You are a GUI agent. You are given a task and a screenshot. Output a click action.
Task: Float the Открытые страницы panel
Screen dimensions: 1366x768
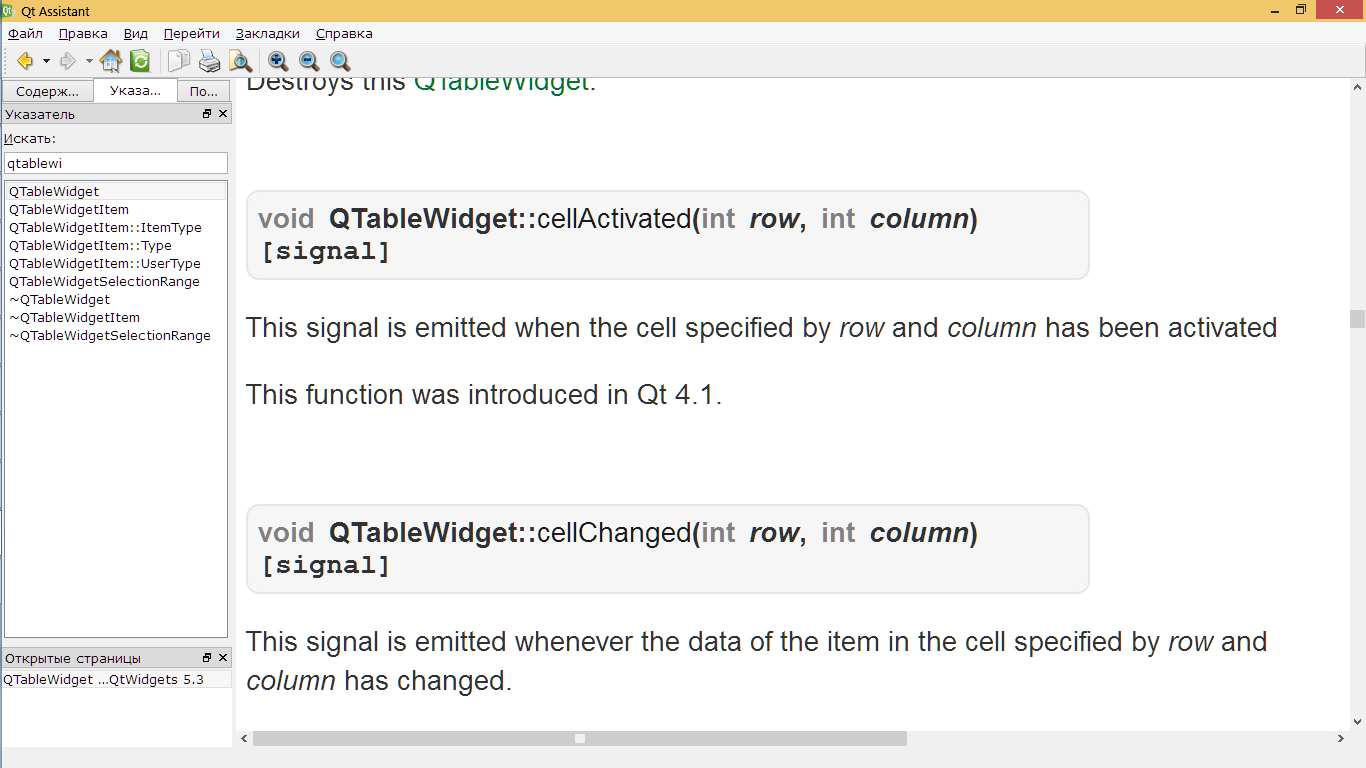click(207, 658)
